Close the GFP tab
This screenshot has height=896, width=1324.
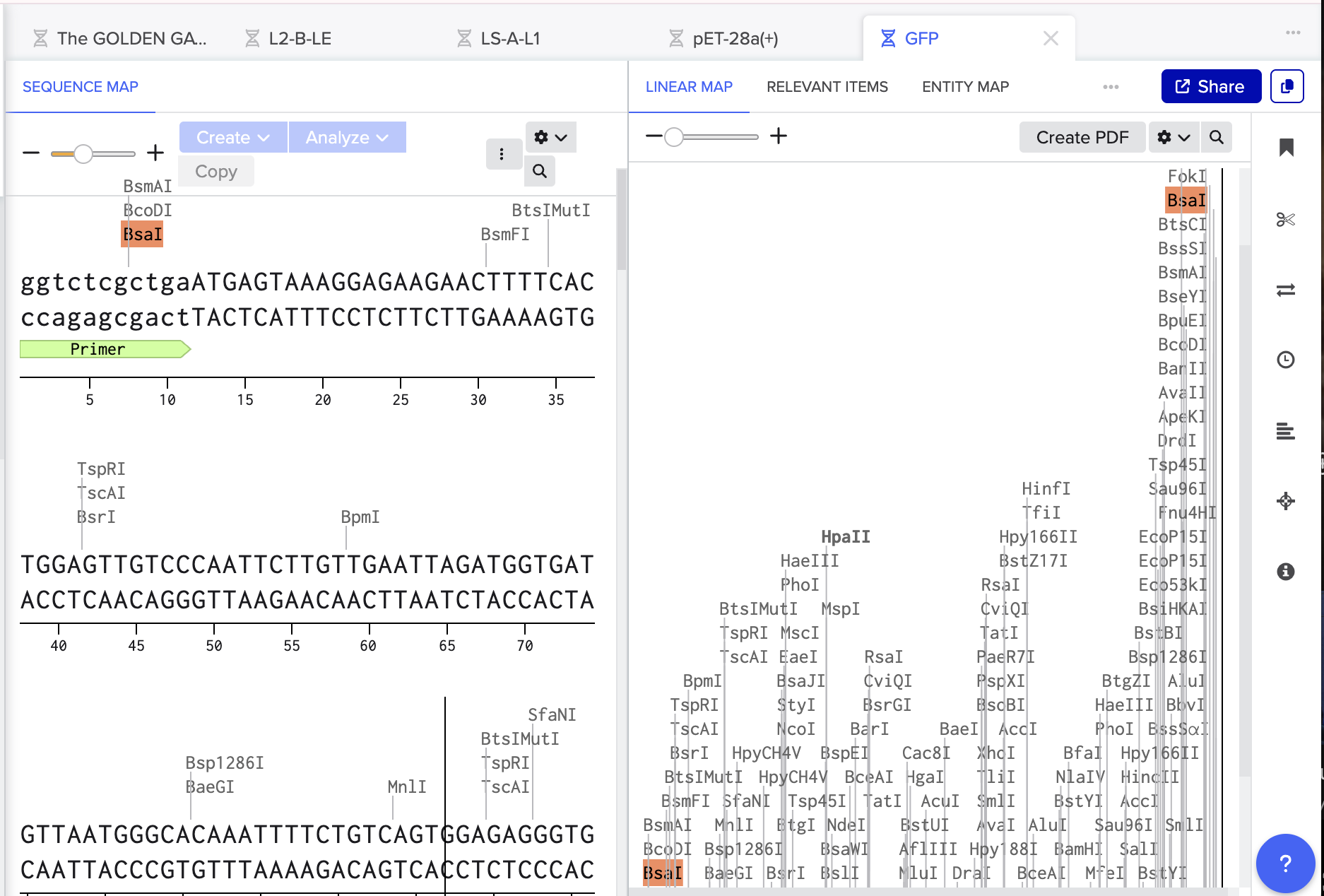[1051, 38]
